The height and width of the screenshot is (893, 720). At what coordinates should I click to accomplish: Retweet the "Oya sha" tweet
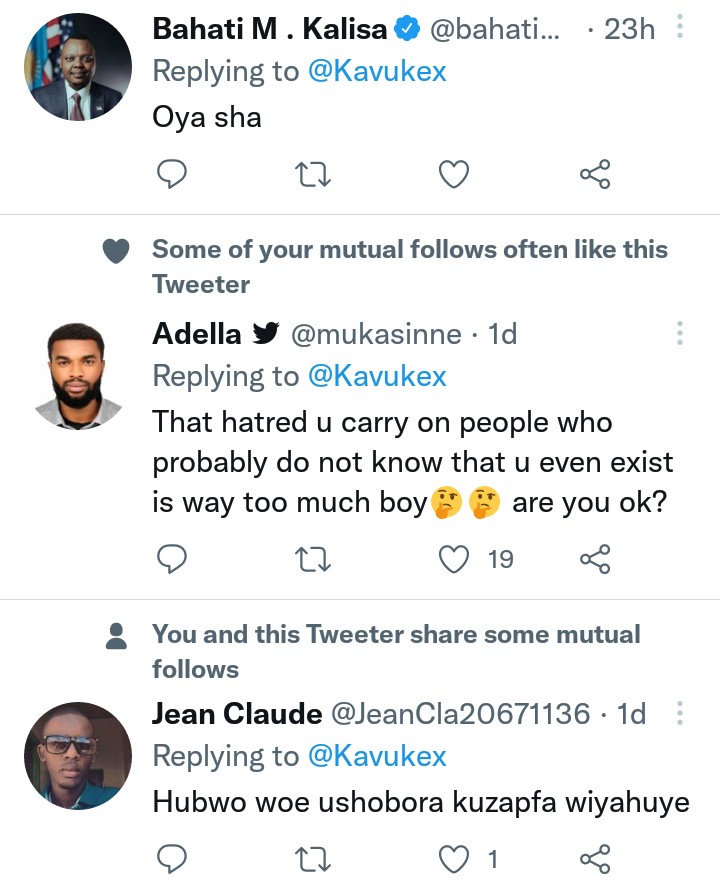pyautogui.click(x=313, y=175)
